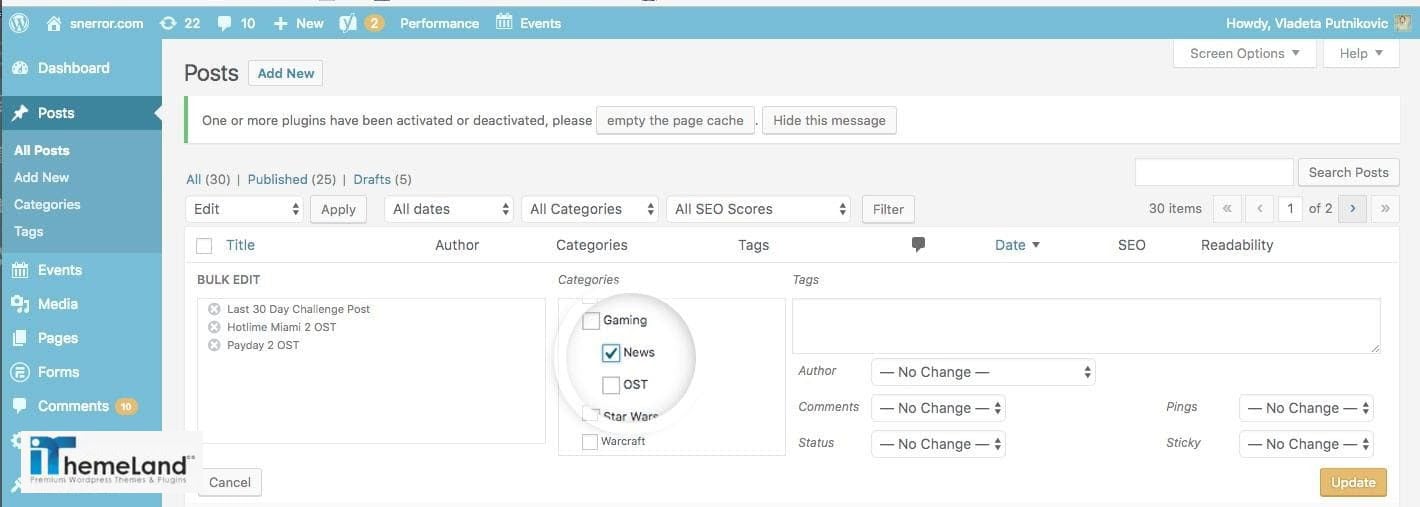Viewport: 1420px width, 507px height.
Task: Click the Add New button beside Posts heading
Action: (x=286, y=73)
